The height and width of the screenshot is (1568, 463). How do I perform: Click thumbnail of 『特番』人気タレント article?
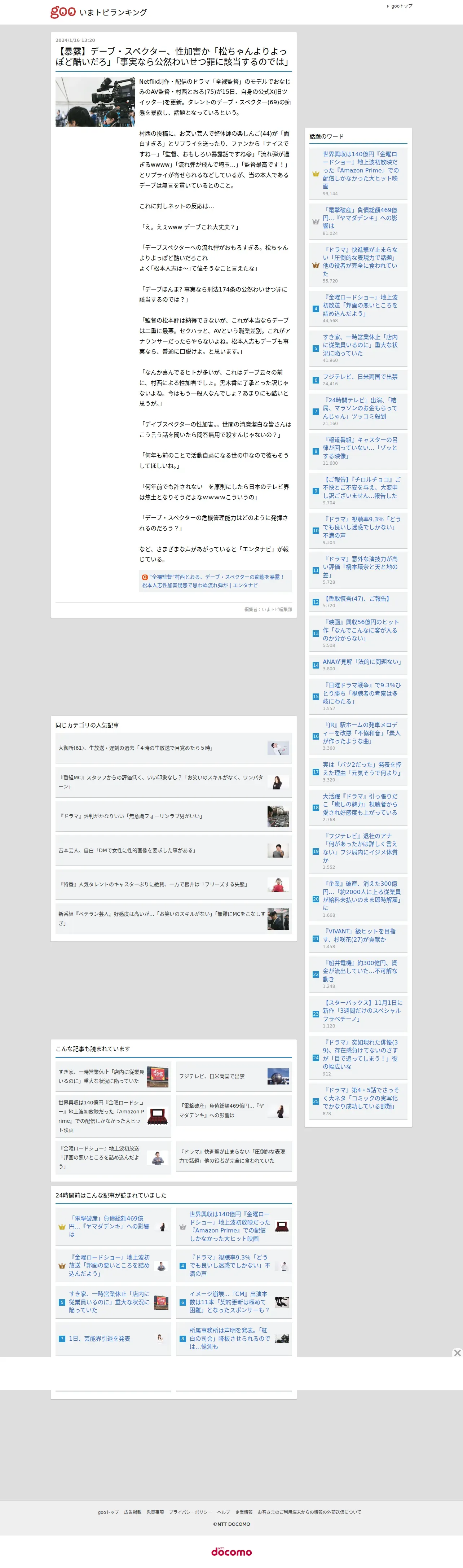(x=278, y=884)
